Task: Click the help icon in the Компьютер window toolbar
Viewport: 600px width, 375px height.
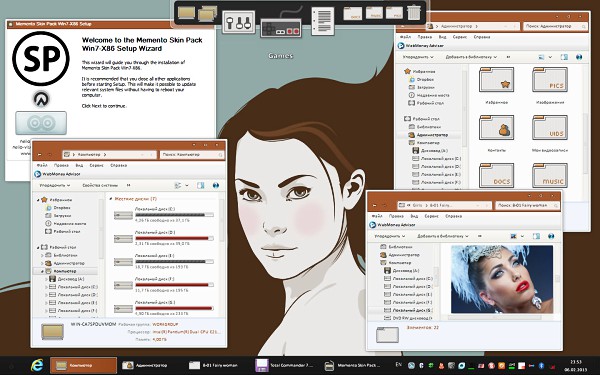Action: (x=216, y=185)
